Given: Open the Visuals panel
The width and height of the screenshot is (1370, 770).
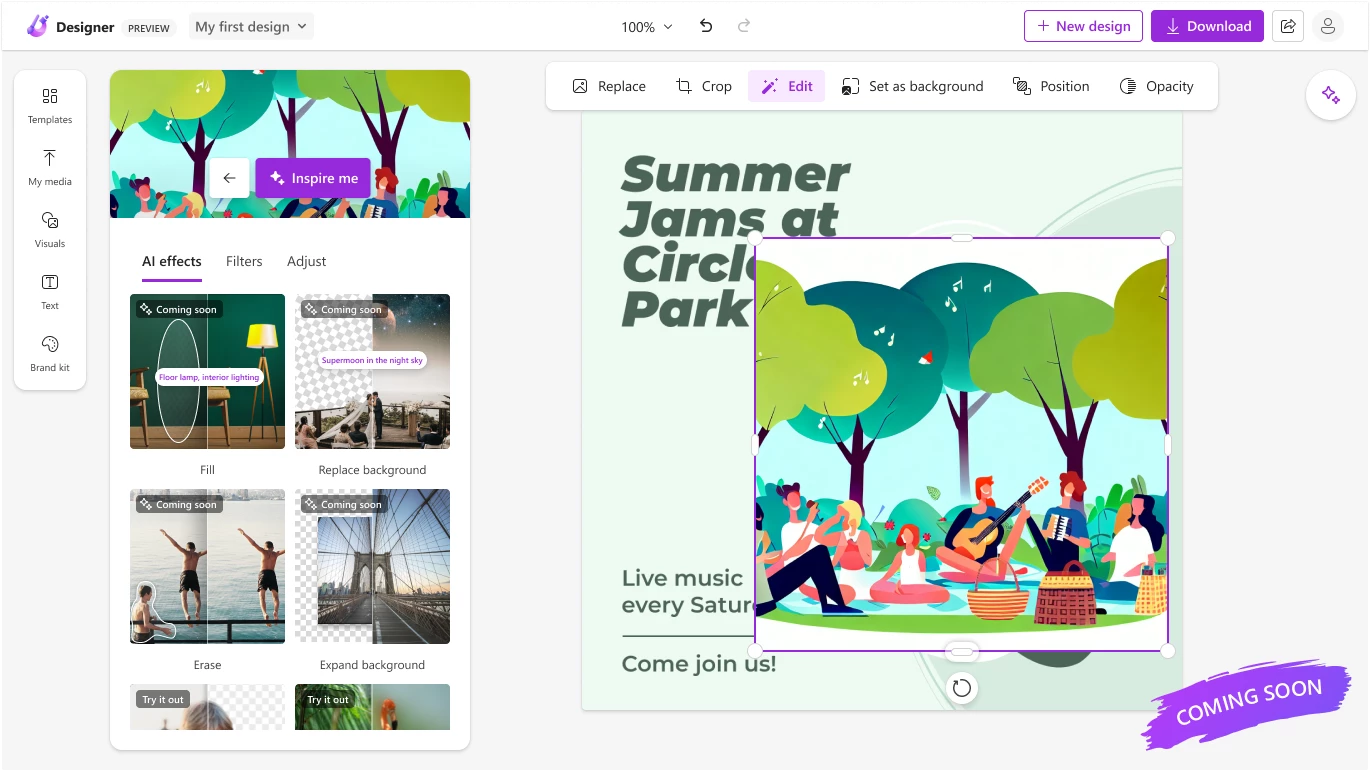Looking at the screenshot, I should [x=49, y=229].
